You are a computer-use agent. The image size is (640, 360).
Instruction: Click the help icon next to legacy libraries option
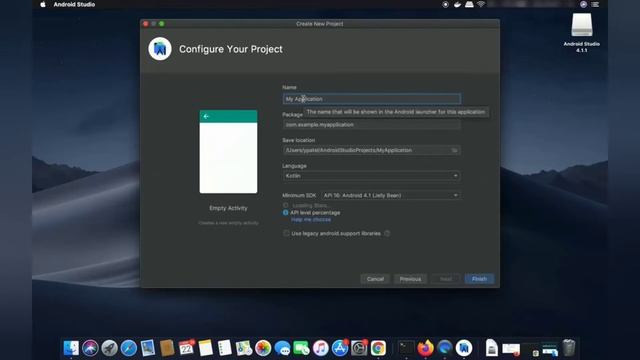coord(387,233)
